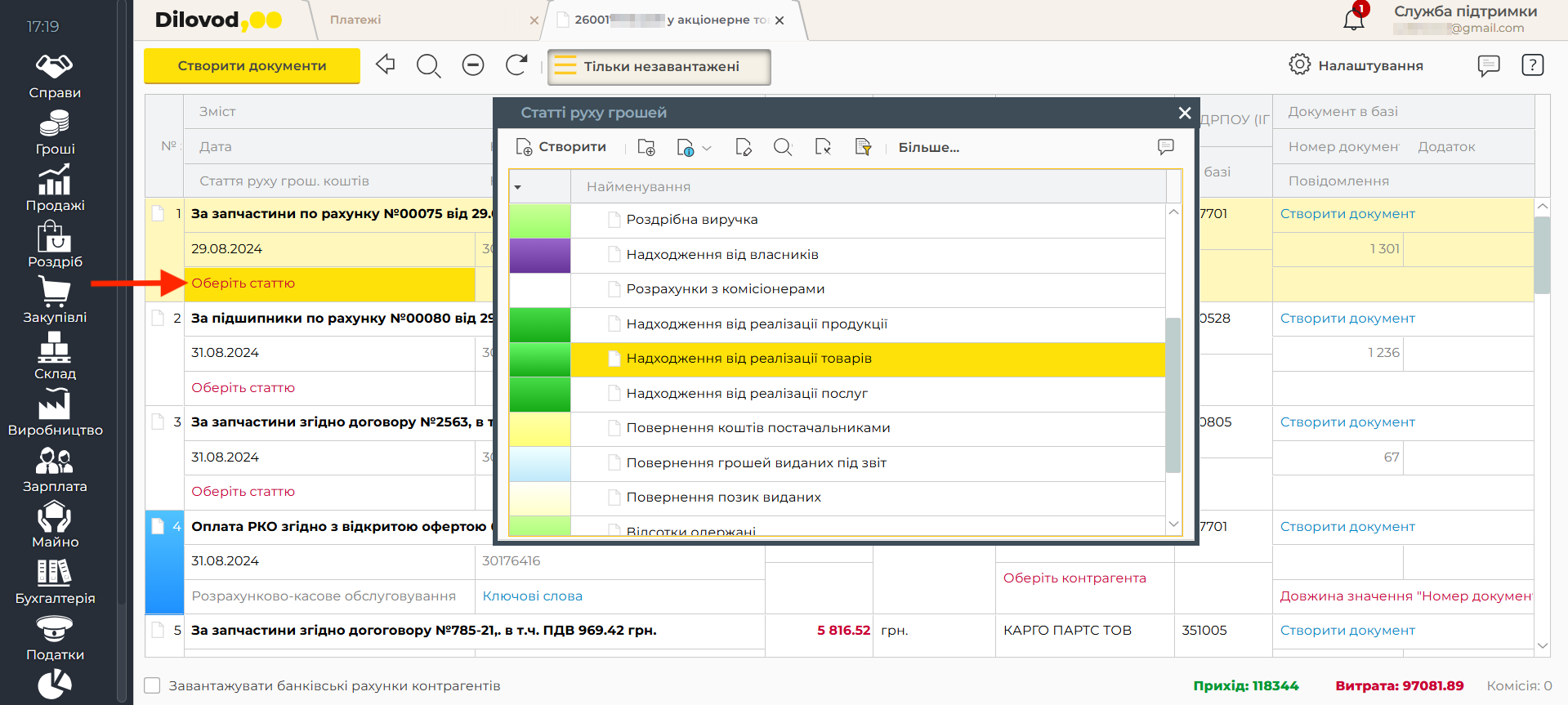Click Оберіть статтю cell in row 2

click(243, 388)
